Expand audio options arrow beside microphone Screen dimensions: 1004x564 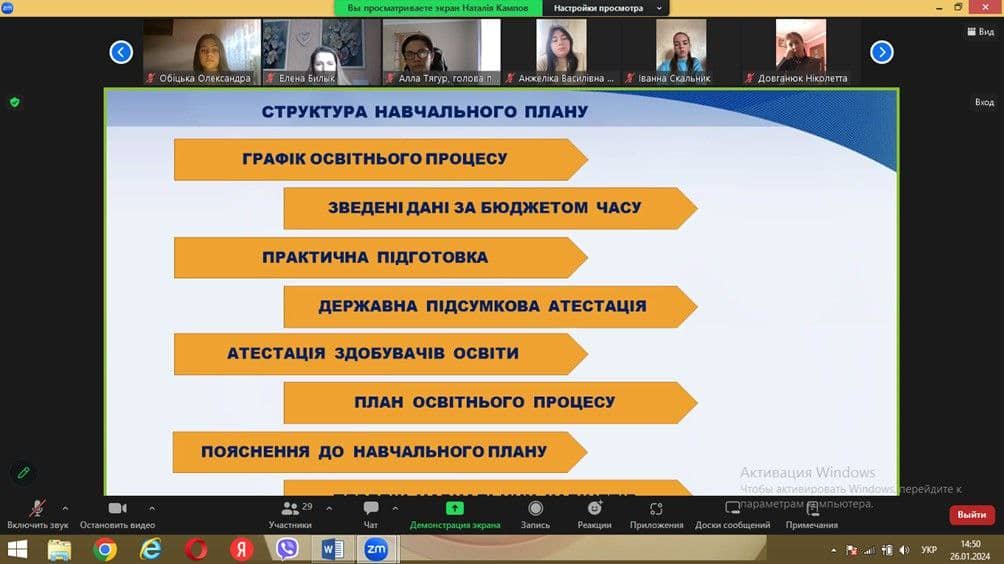[x=66, y=508]
